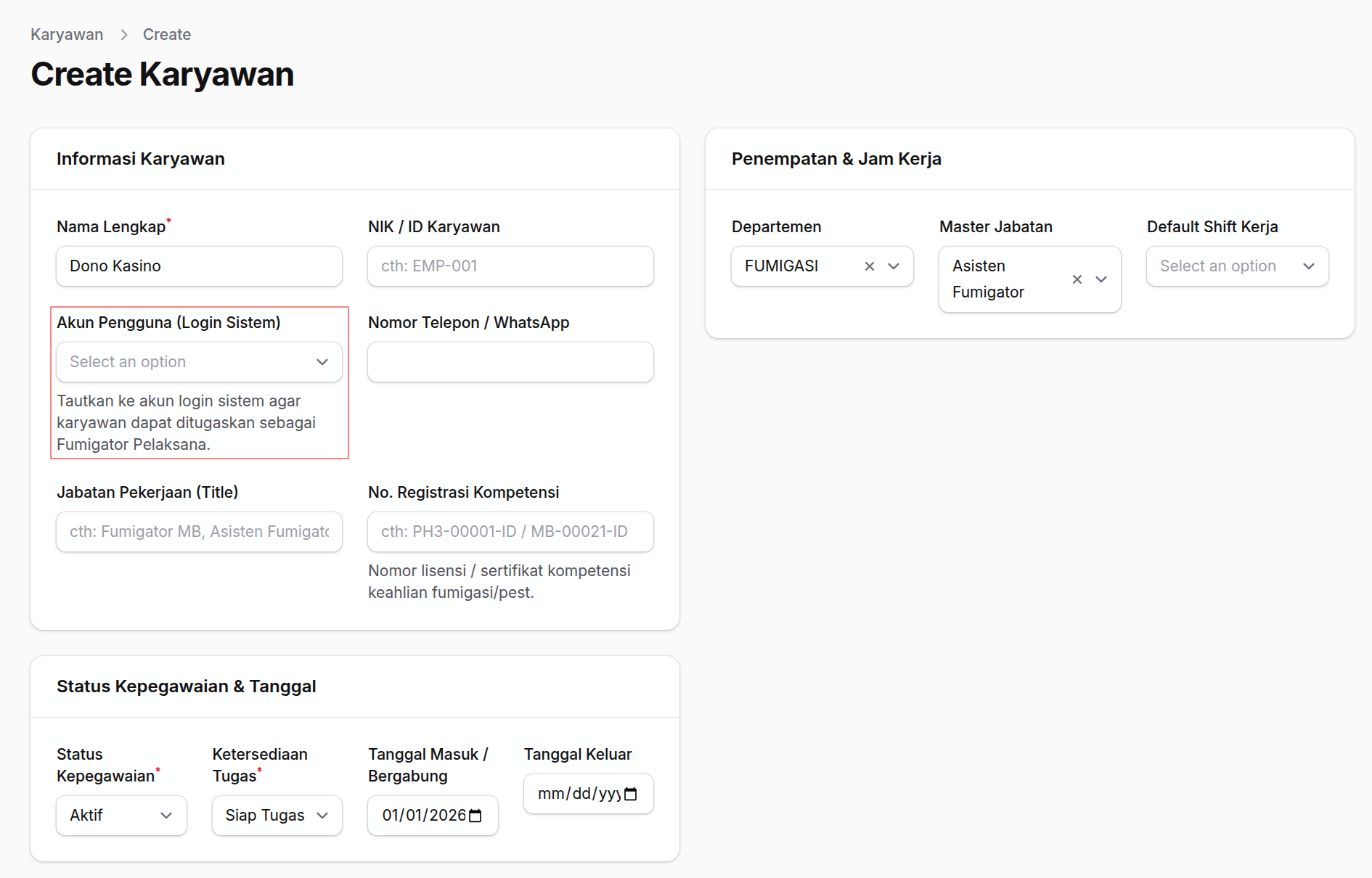Go to Karyawan breadcrumb link
The width and height of the screenshot is (1372, 878).
(67, 34)
